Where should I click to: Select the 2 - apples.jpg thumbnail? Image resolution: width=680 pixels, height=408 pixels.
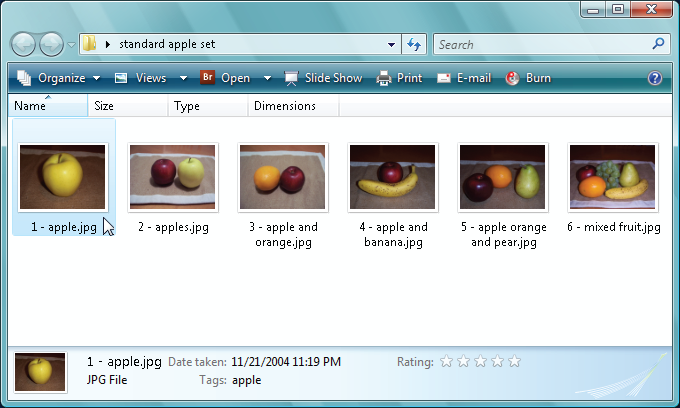pyautogui.click(x=173, y=177)
